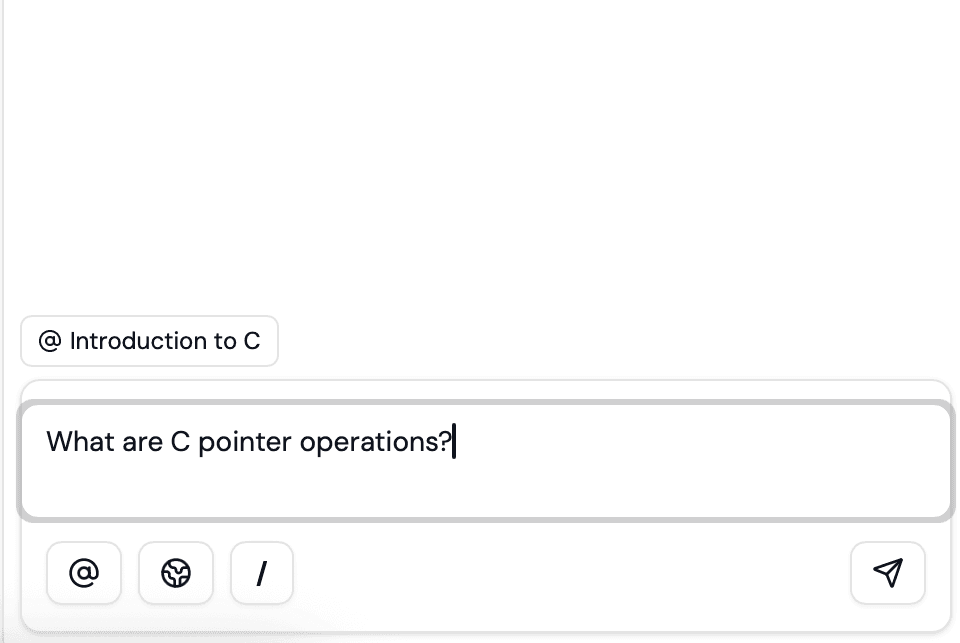Place cursor on the word "are"
This screenshot has width=960, height=643.
click(142, 441)
